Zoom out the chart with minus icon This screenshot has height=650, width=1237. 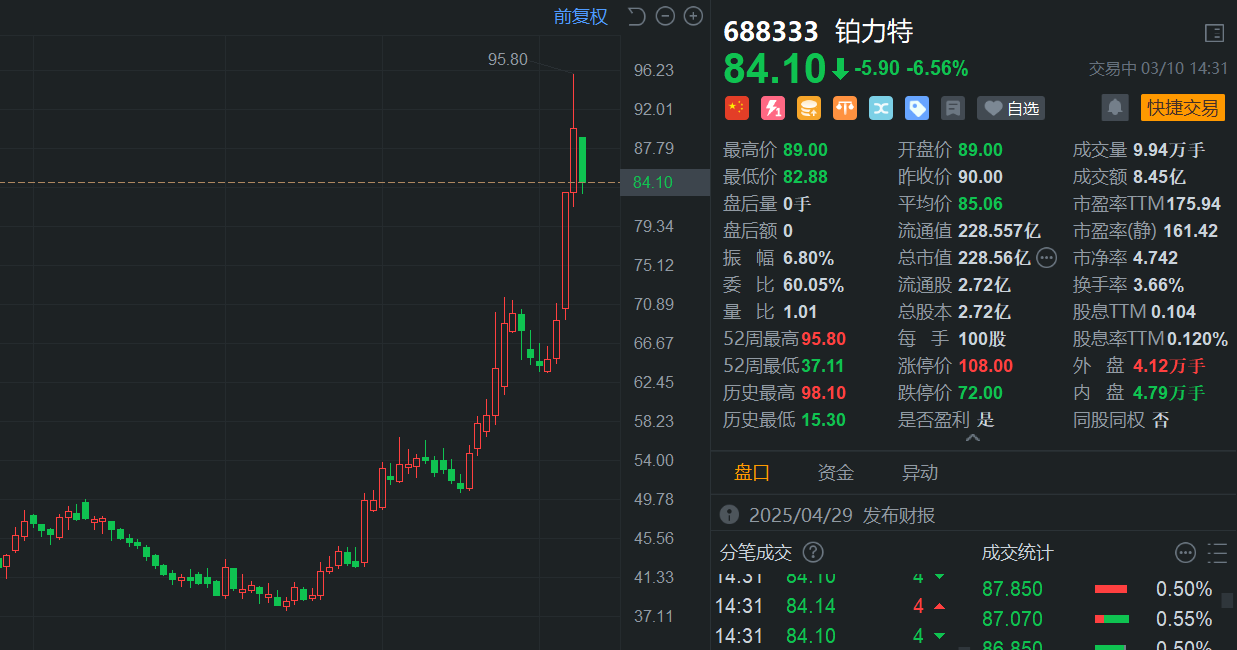[x=665, y=16]
